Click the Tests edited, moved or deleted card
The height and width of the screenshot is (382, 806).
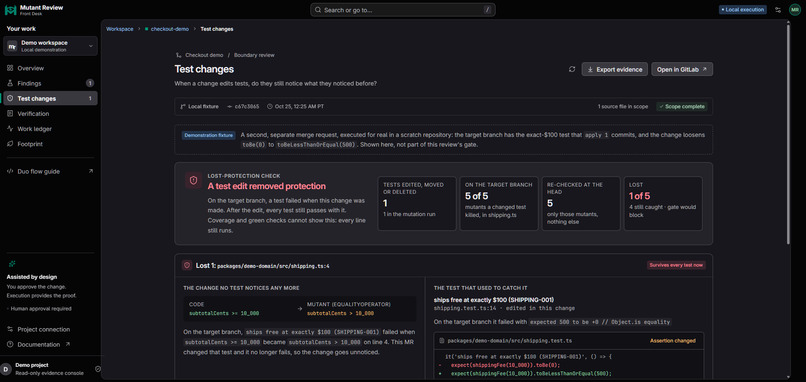[x=417, y=204]
